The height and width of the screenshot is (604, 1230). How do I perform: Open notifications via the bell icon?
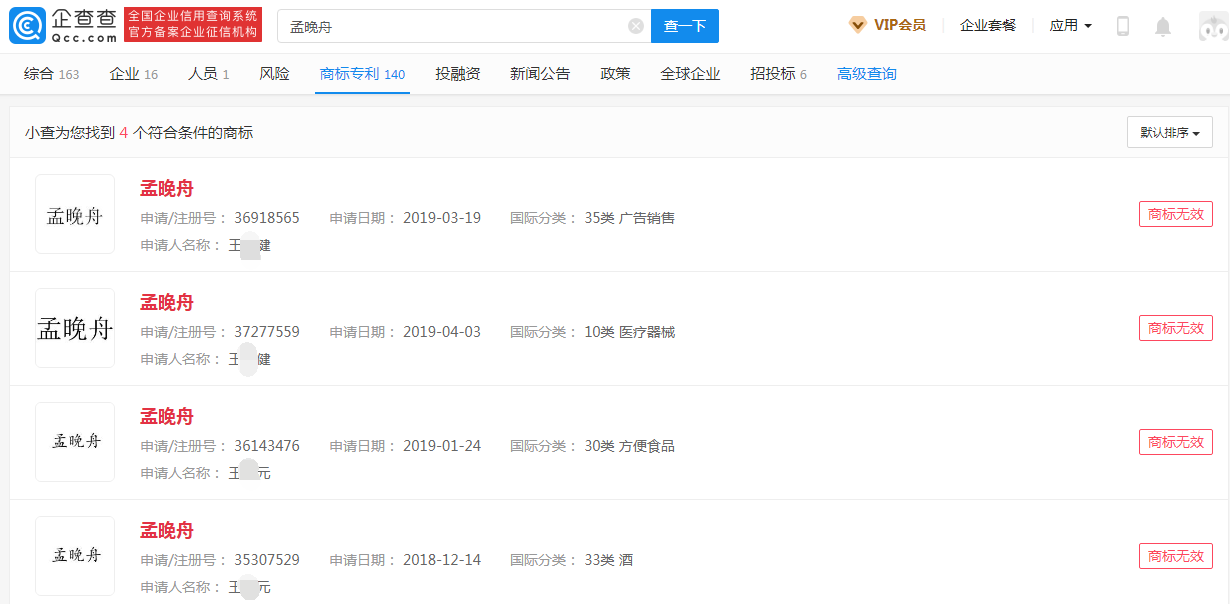1163,25
